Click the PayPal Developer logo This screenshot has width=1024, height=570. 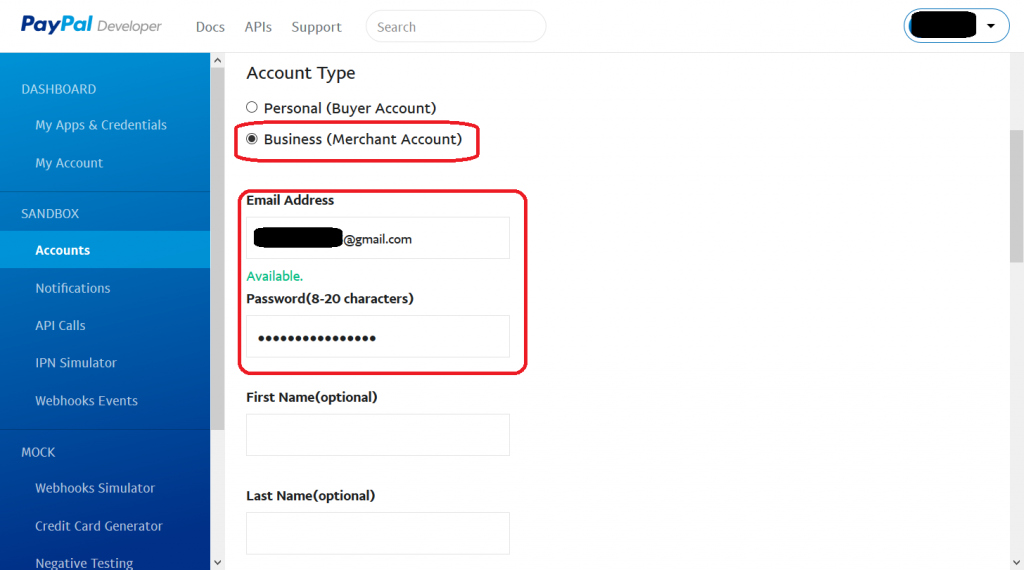[x=91, y=26]
